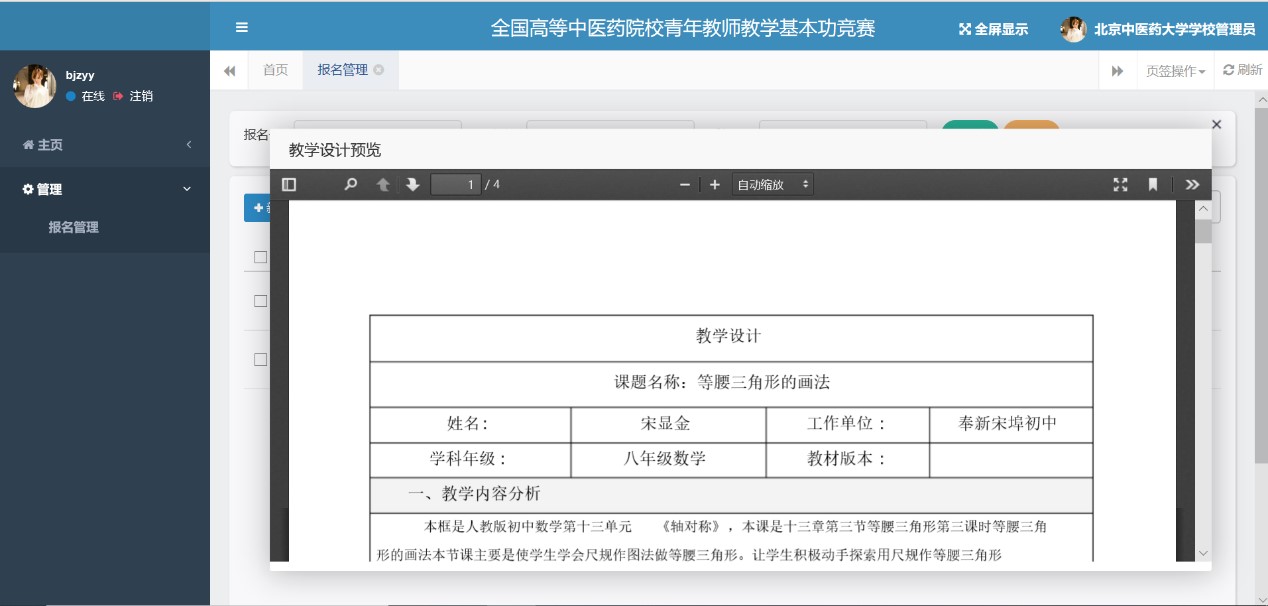Select the 首页 tab
The image size is (1268, 606).
[x=275, y=70]
